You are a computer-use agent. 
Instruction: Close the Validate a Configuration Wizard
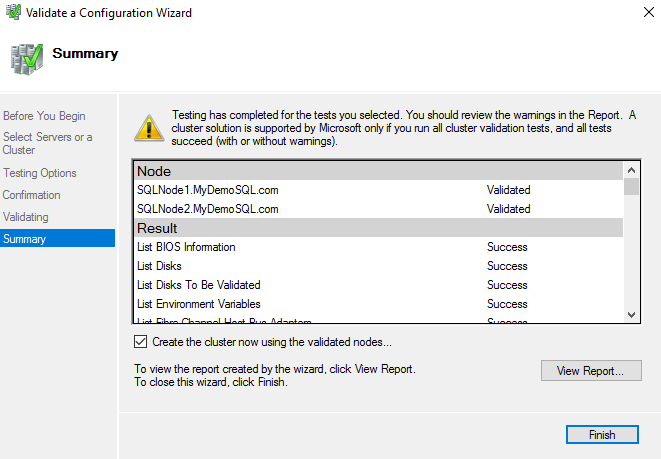click(649, 12)
